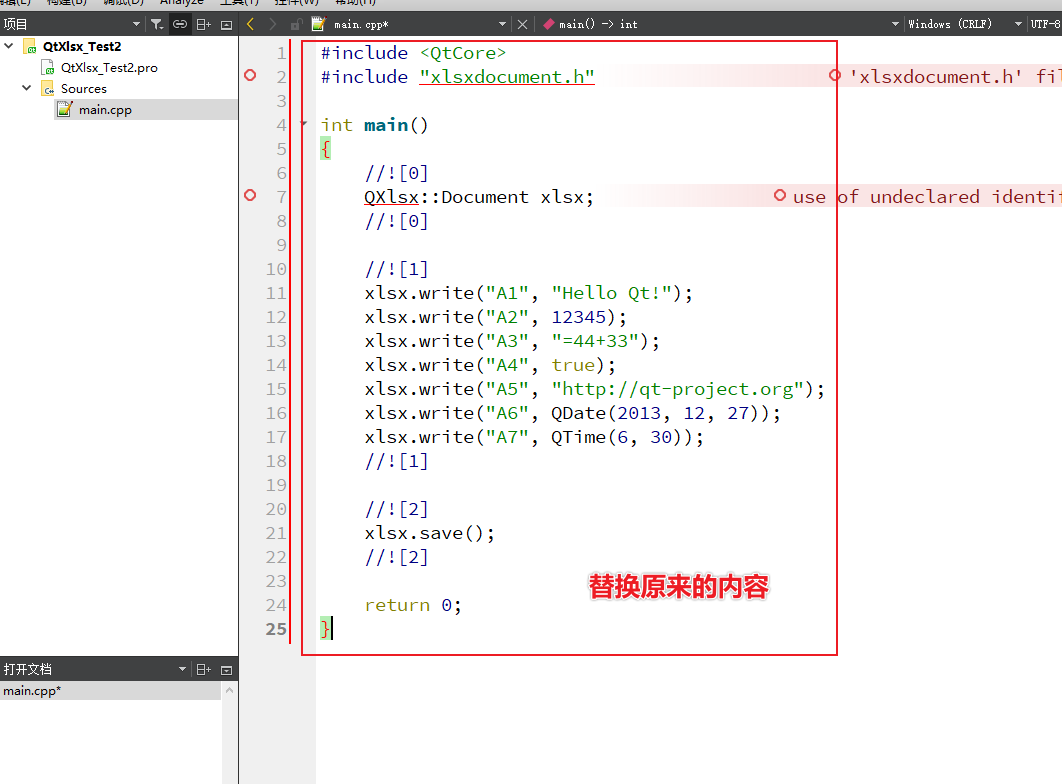Split the 项目 side panel
The height and width of the screenshot is (784, 1062).
[x=203, y=24]
